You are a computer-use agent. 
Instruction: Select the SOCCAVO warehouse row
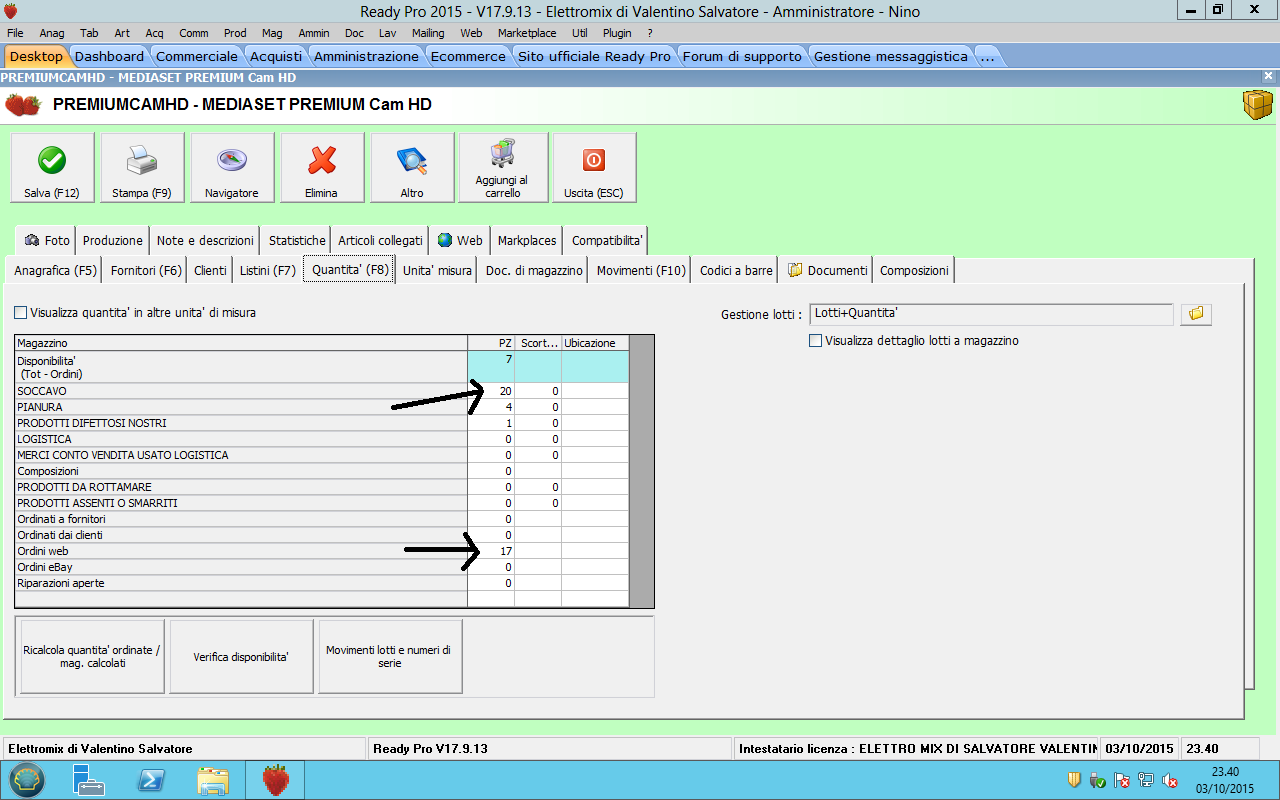pyautogui.click(x=322, y=391)
